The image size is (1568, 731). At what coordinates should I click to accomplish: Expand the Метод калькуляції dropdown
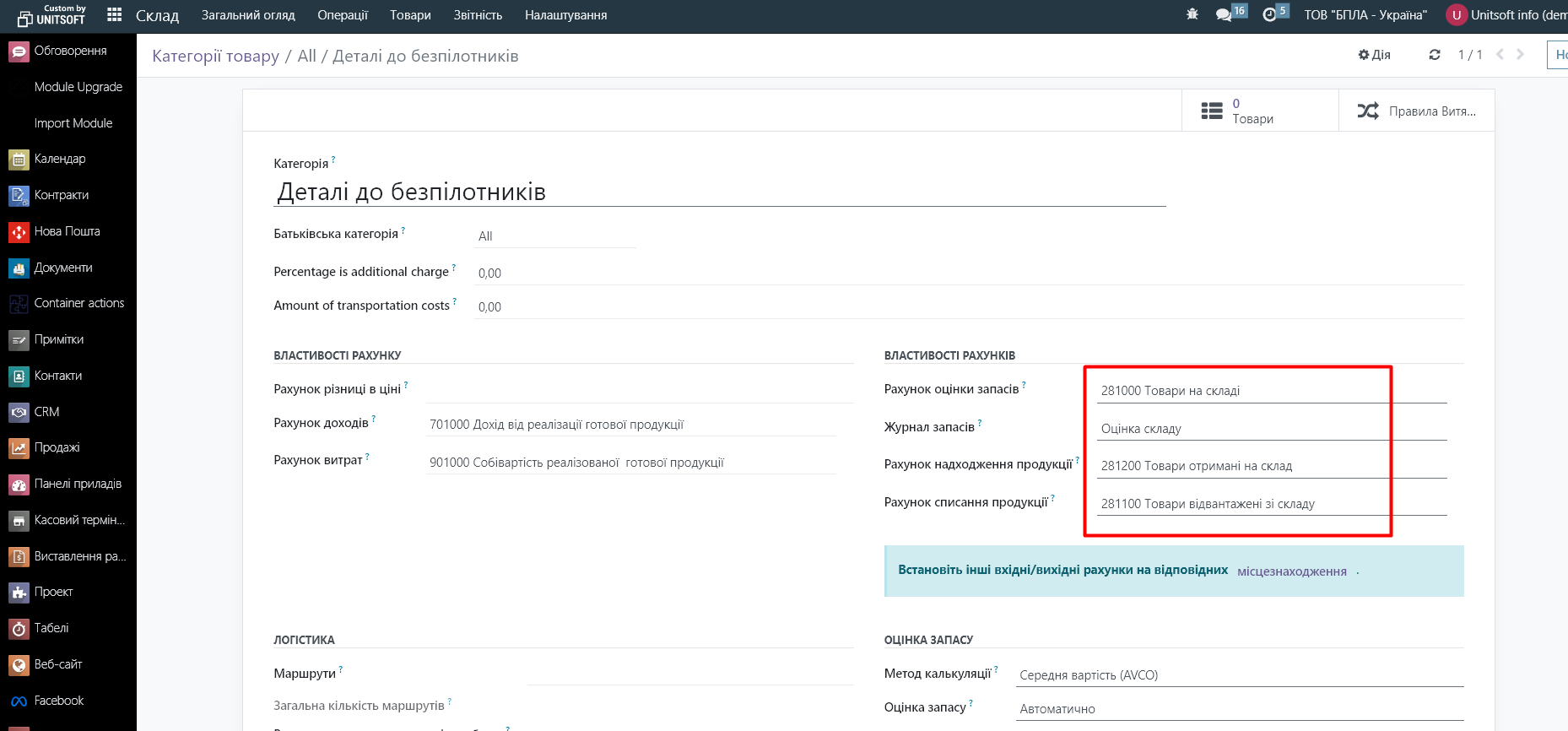(x=1239, y=675)
